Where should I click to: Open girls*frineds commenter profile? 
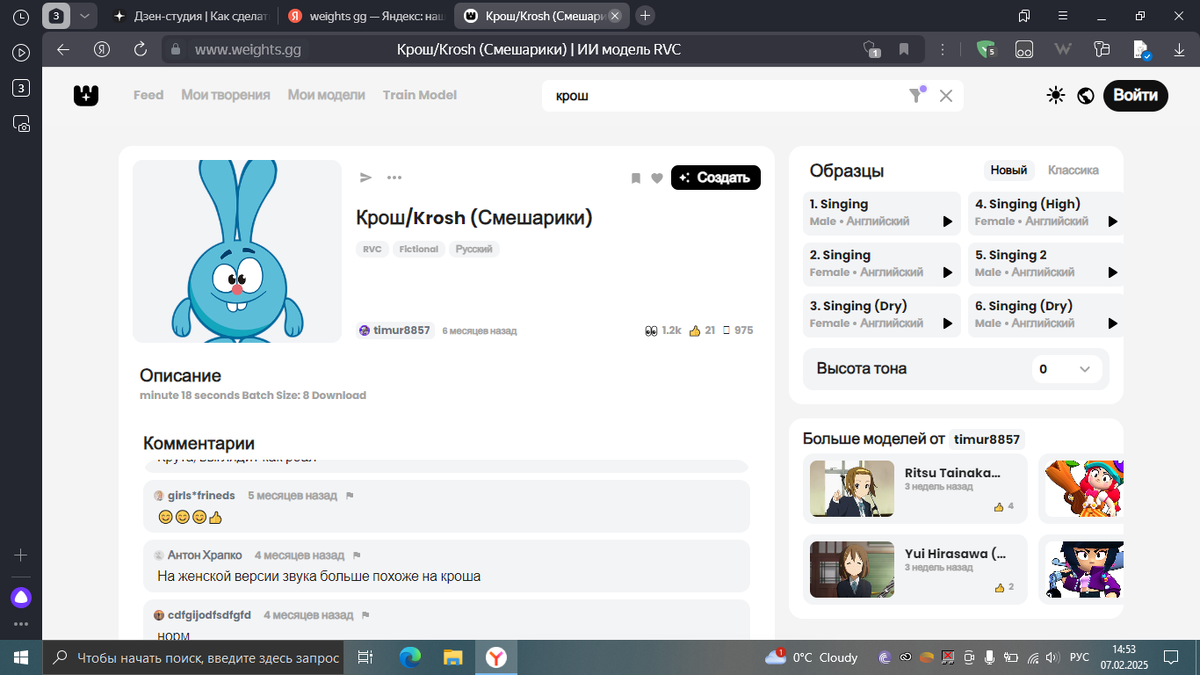201,495
